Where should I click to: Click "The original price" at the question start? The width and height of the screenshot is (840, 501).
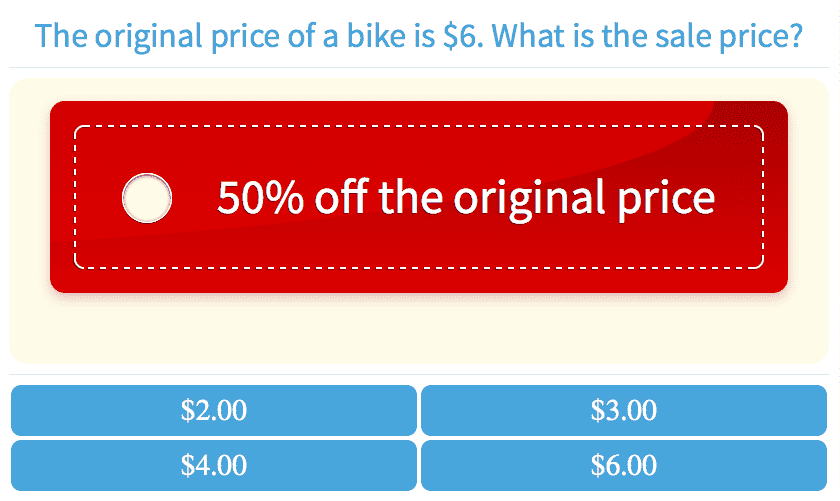point(120,37)
